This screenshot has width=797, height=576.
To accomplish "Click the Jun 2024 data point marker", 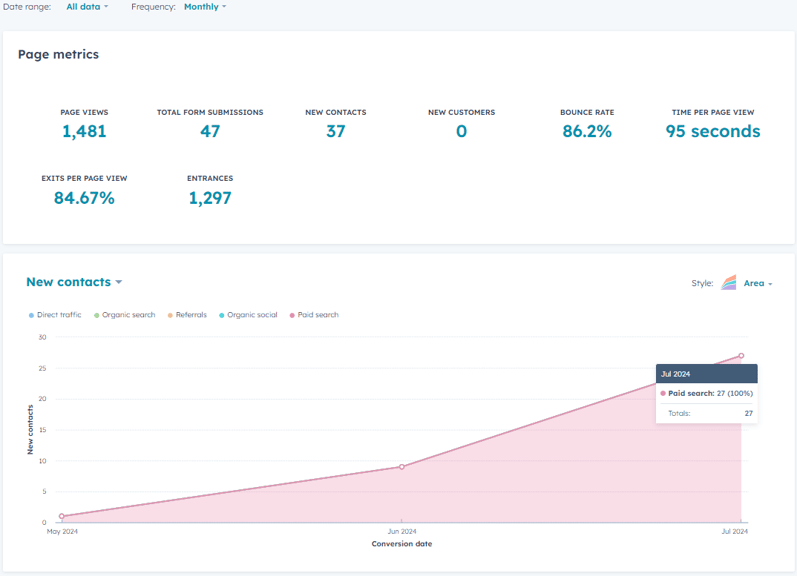I will click(x=402, y=466).
